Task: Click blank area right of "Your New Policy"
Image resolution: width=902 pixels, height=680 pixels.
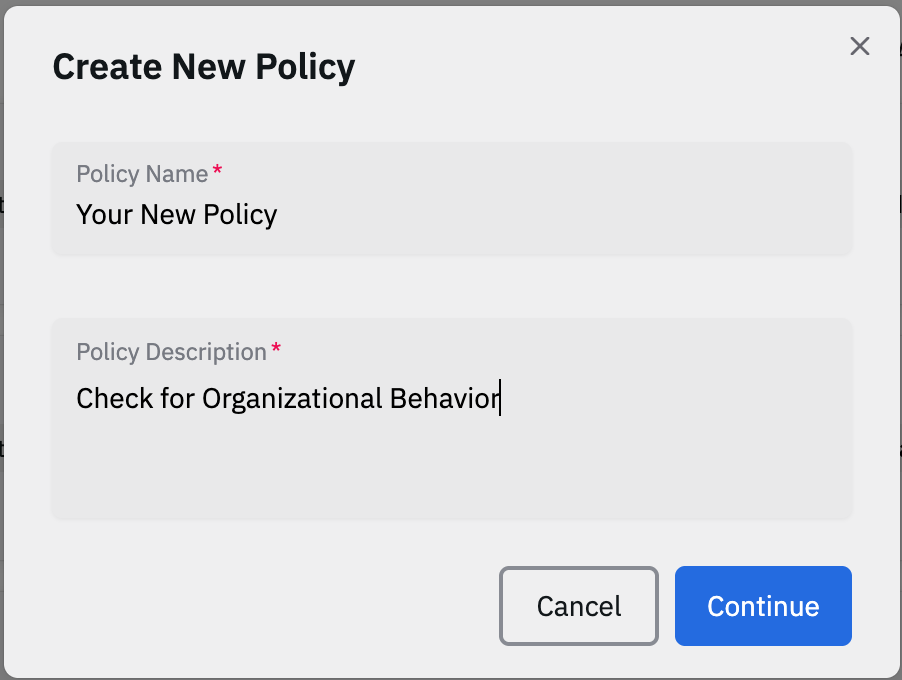Action: (x=560, y=214)
